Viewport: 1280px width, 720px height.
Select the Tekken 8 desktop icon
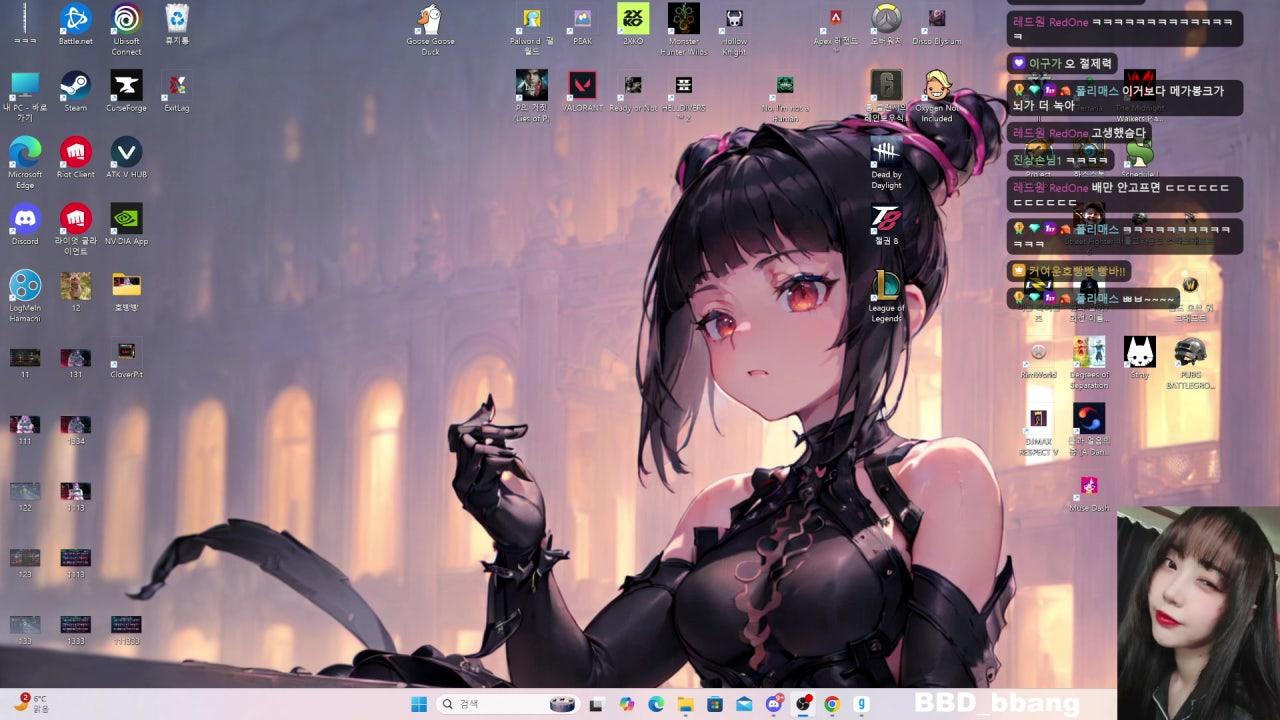pos(886,225)
